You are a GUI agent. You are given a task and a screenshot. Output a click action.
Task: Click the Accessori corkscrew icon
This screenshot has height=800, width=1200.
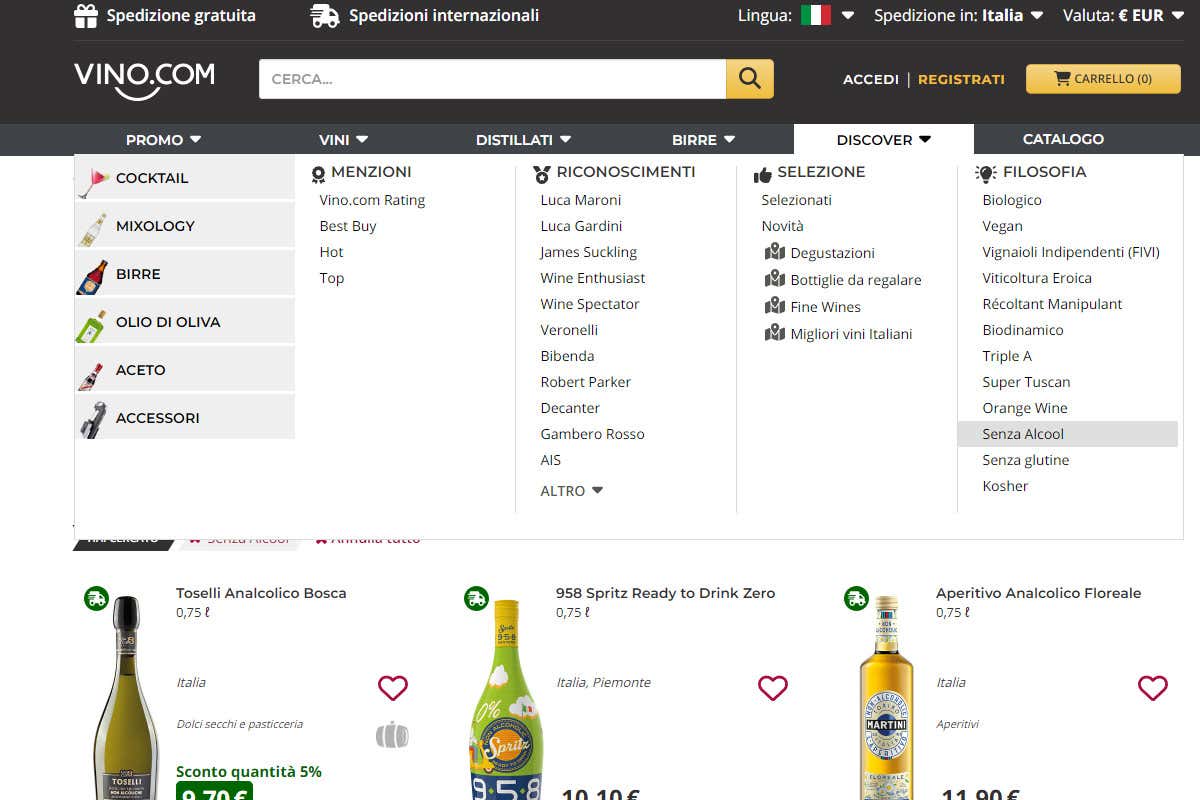tap(93, 419)
